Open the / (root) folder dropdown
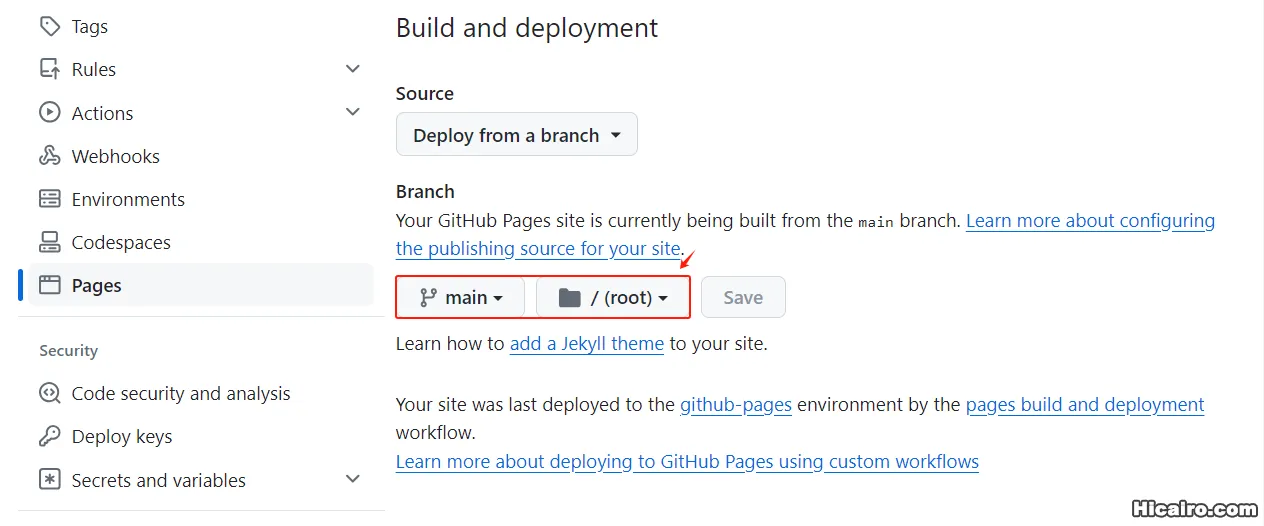The height and width of the screenshot is (526, 1264). (x=612, y=297)
